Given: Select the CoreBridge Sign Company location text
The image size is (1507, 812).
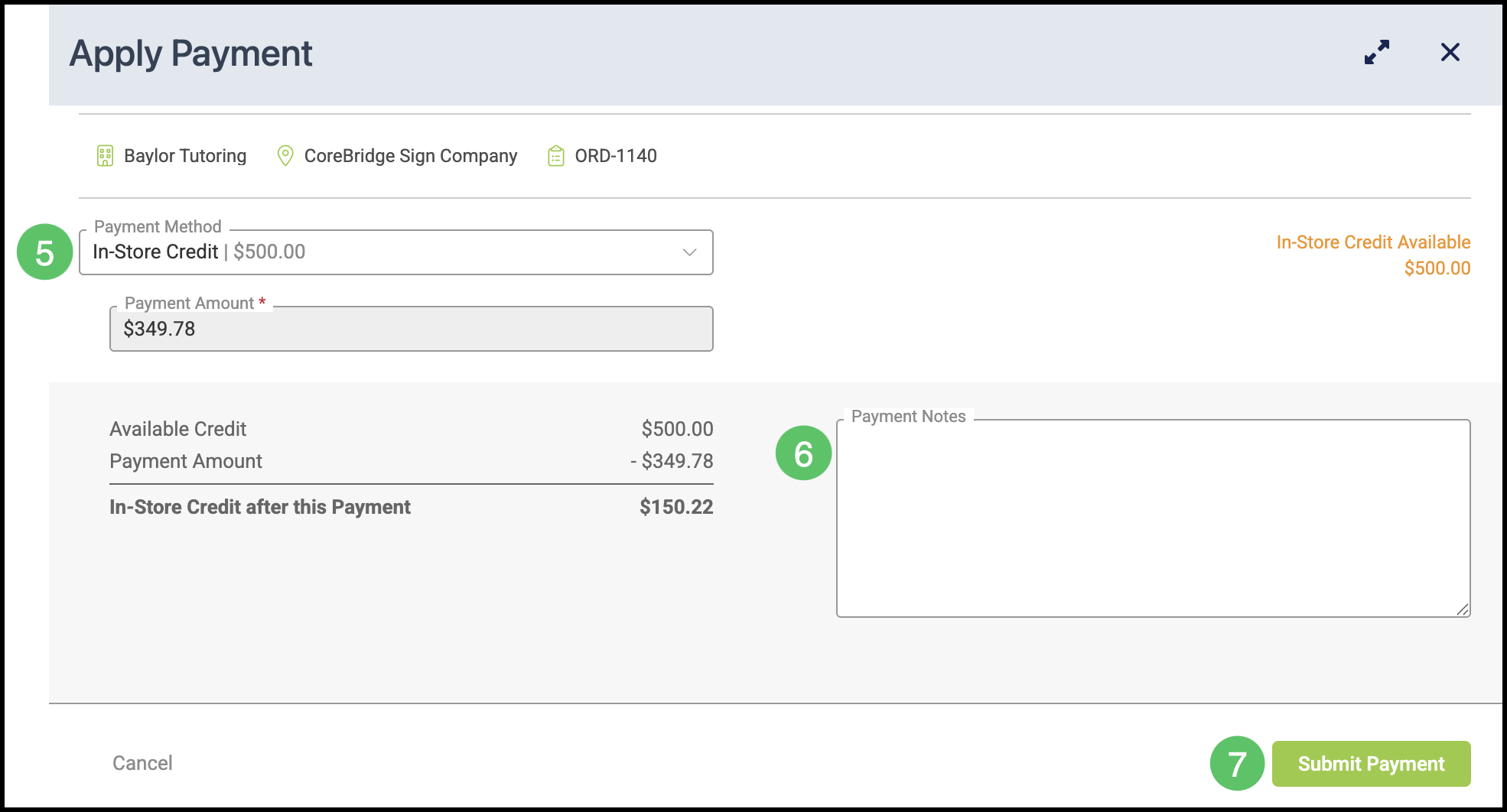Looking at the screenshot, I should pos(411,156).
